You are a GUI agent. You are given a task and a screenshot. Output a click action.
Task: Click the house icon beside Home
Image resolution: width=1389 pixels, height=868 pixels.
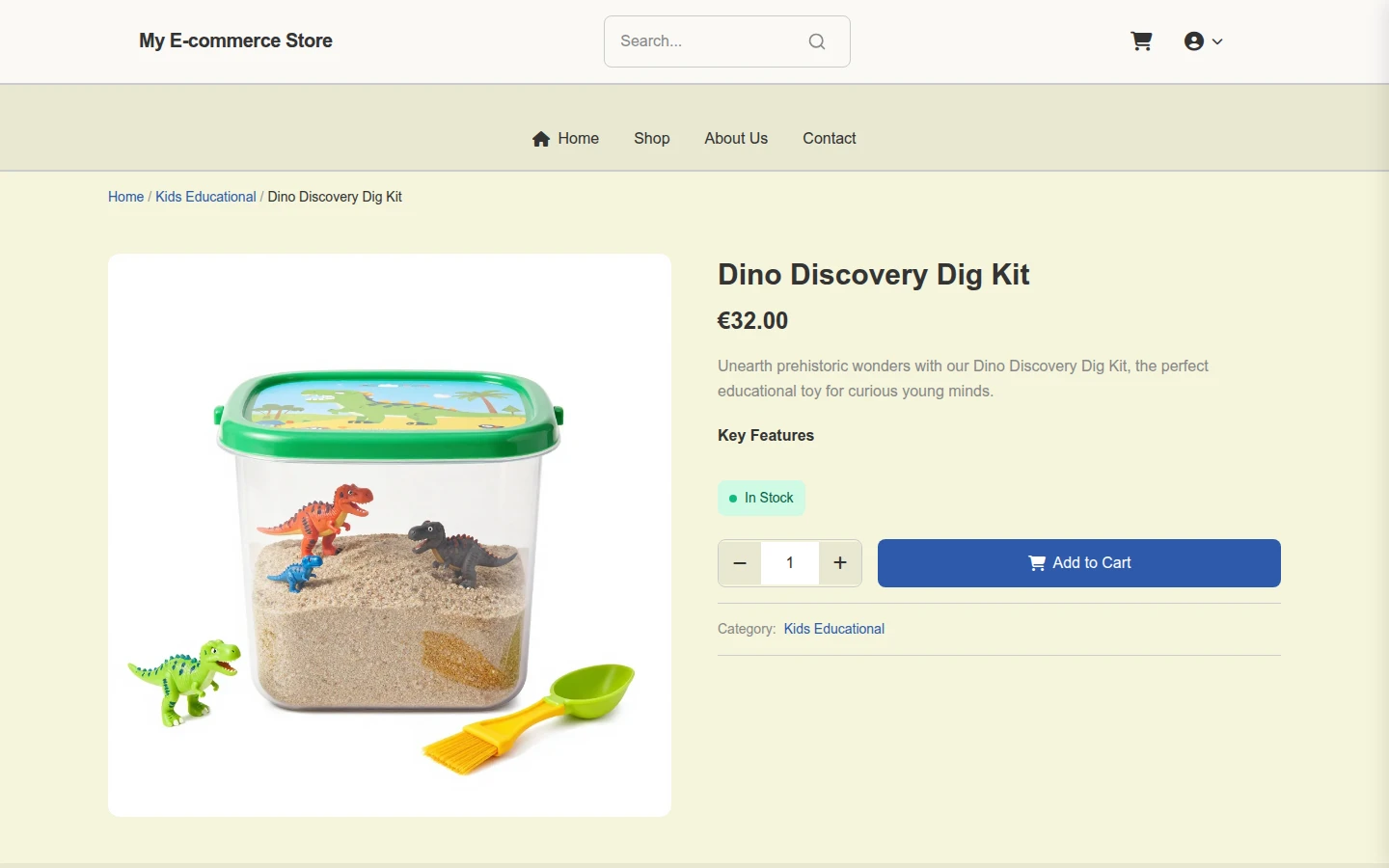[x=541, y=139]
